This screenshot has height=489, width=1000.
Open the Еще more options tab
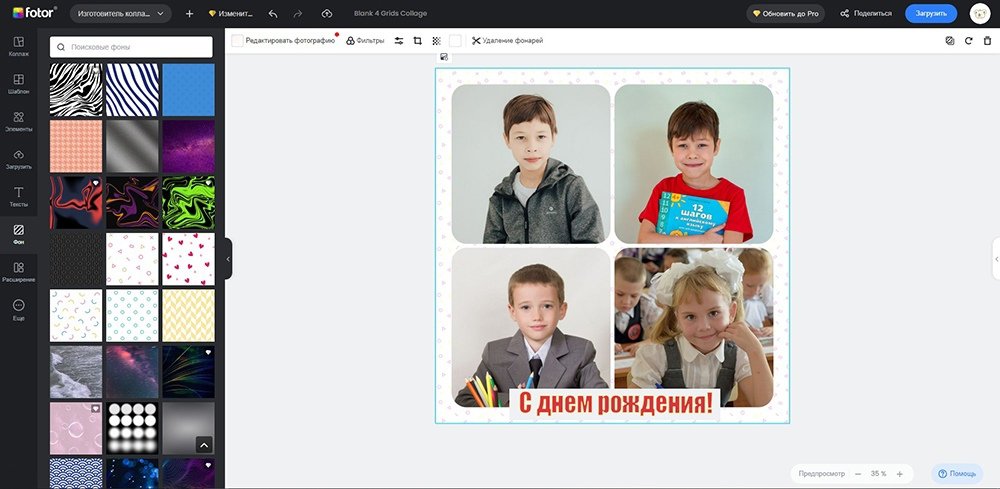coord(18,310)
